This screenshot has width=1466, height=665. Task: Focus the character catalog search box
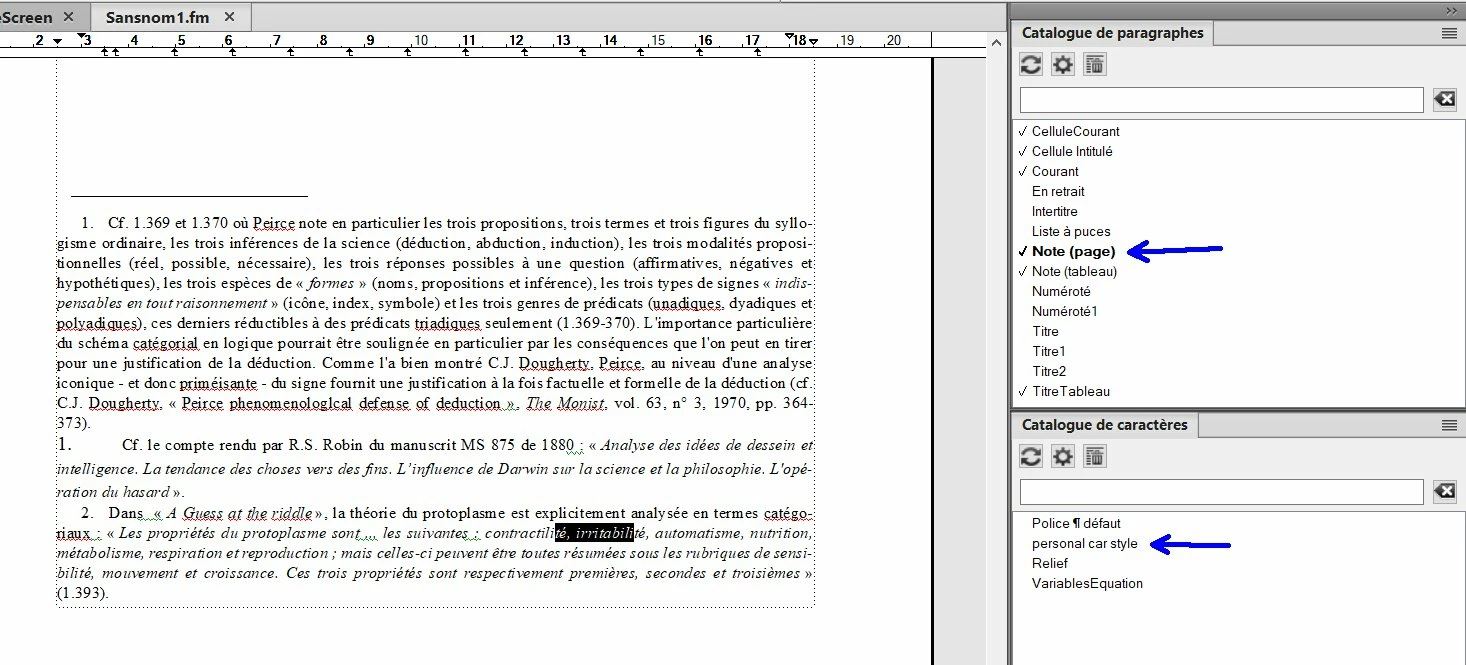pyautogui.click(x=1221, y=491)
